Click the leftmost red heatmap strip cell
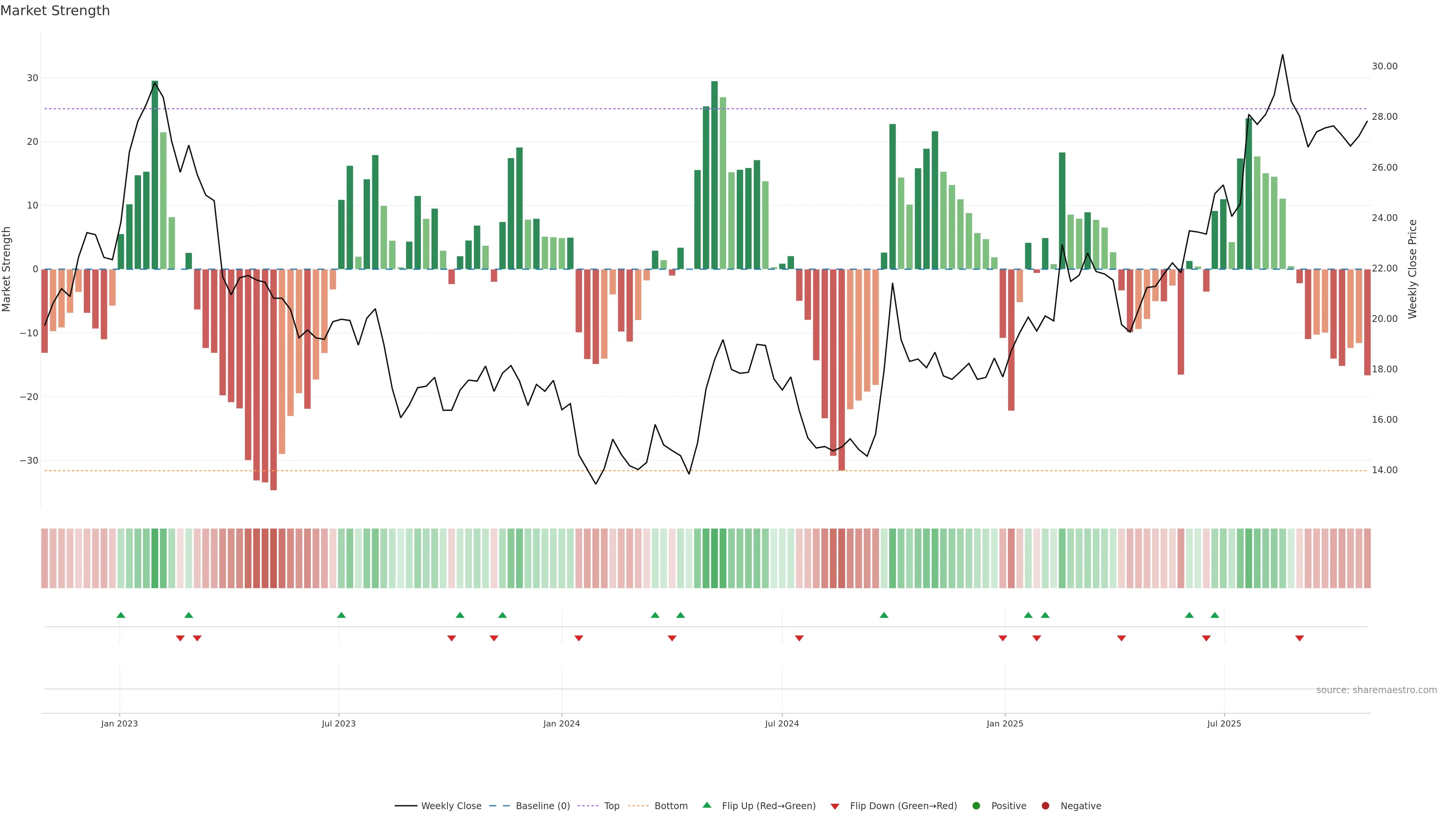1456x819 pixels. (45, 559)
